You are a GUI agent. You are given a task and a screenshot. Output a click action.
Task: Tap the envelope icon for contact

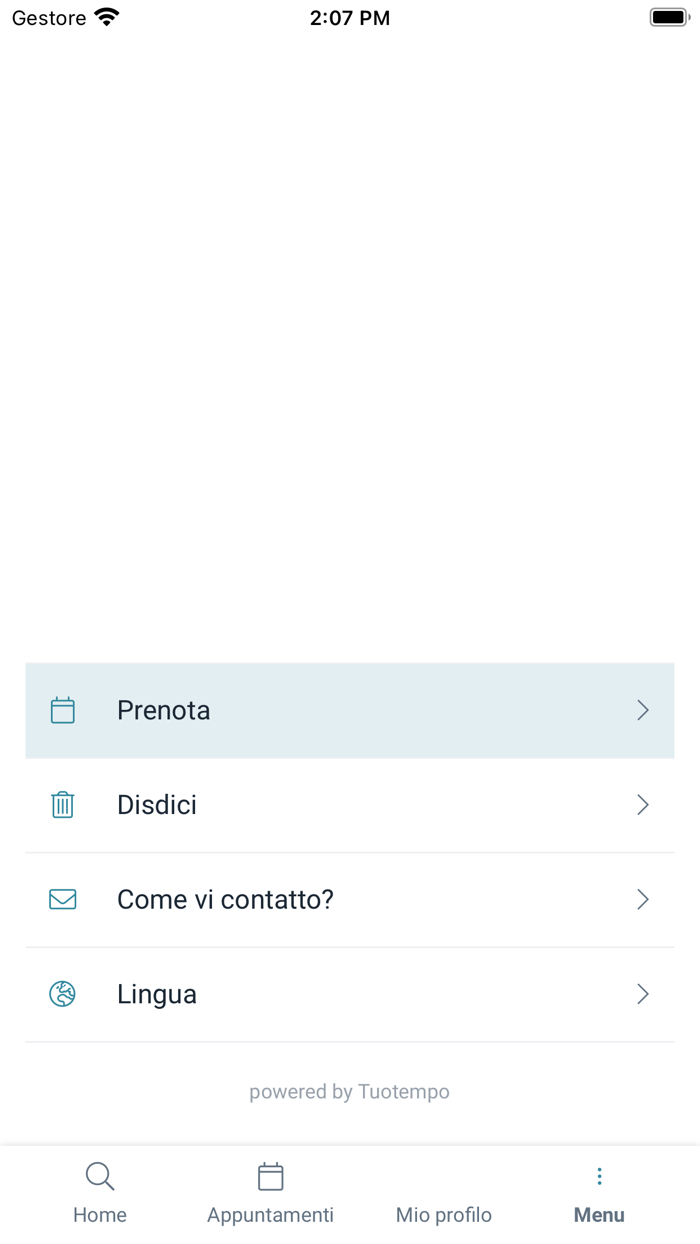(x=63, y=900)
